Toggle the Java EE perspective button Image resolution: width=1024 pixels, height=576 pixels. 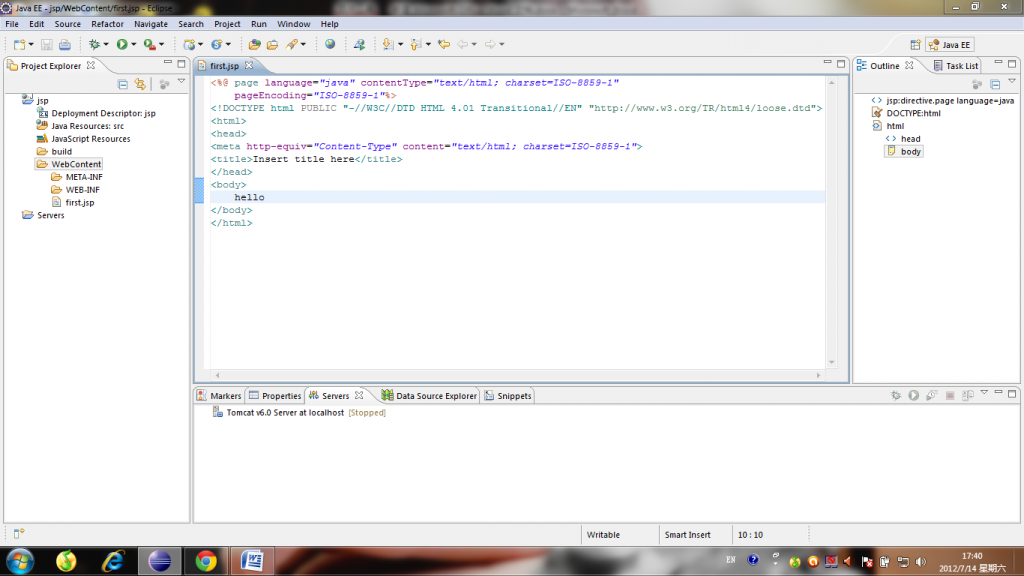[950, 44]
